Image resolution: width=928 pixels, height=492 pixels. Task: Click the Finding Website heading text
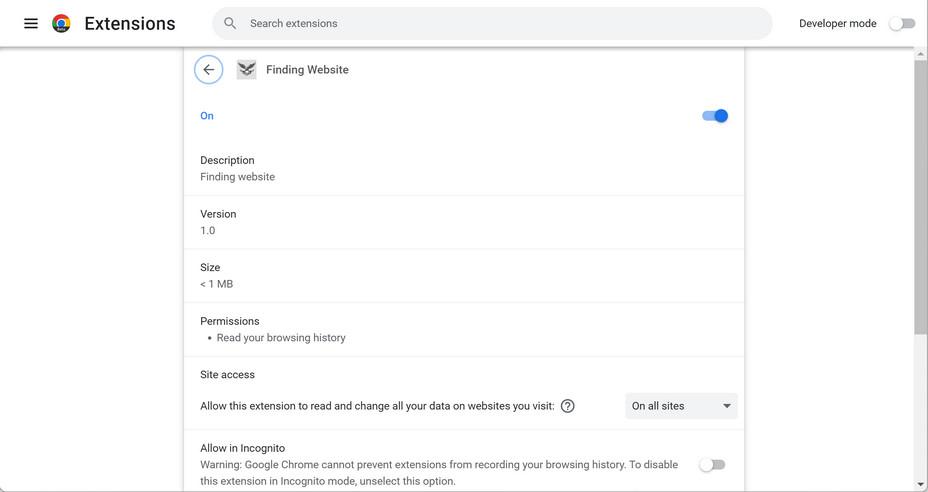307,70
